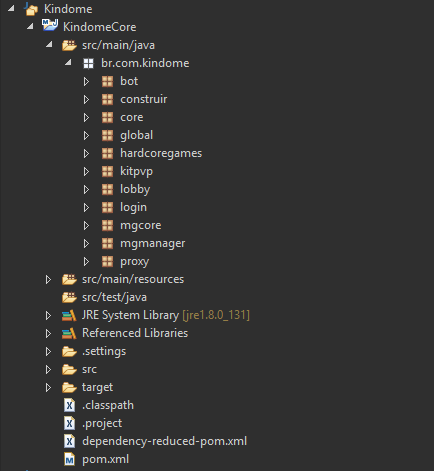The height and width of the screenshot is (471, 434).
Task: Expand src/main/resources folder
Action: [x=48, y=280]
